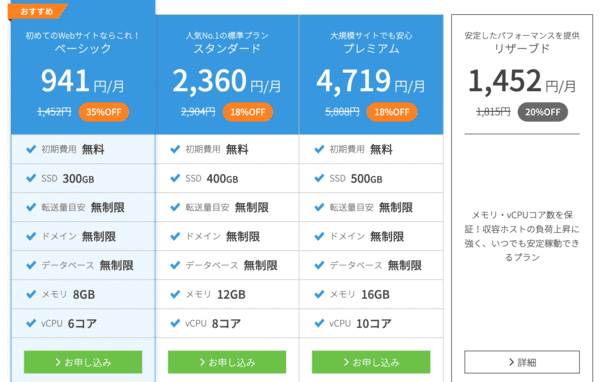This screenshot has height=382, width=600.
Task: Click the メモリ 8GB row in ベーシック
Action: point(83,294)
